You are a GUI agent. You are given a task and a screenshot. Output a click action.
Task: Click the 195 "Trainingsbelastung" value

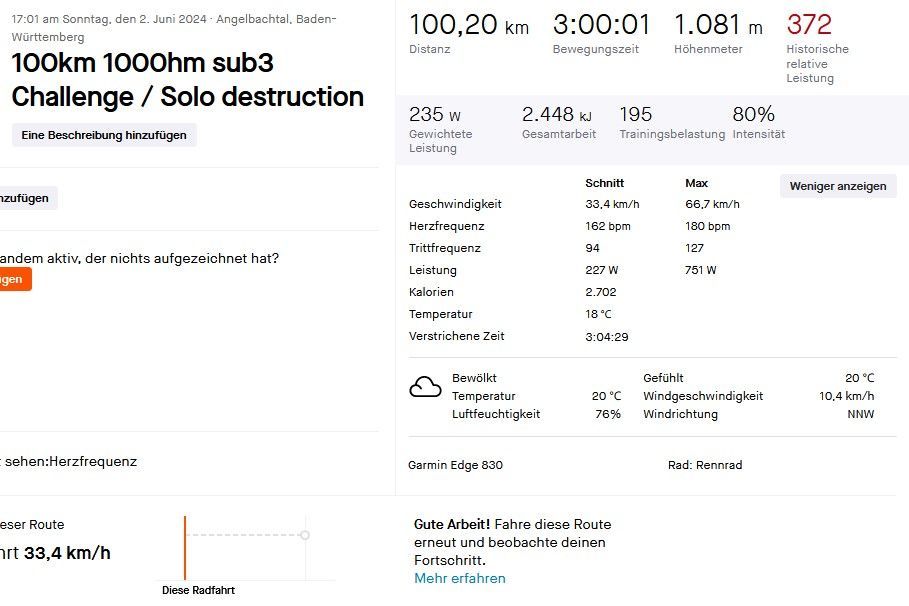coord(635,115)
